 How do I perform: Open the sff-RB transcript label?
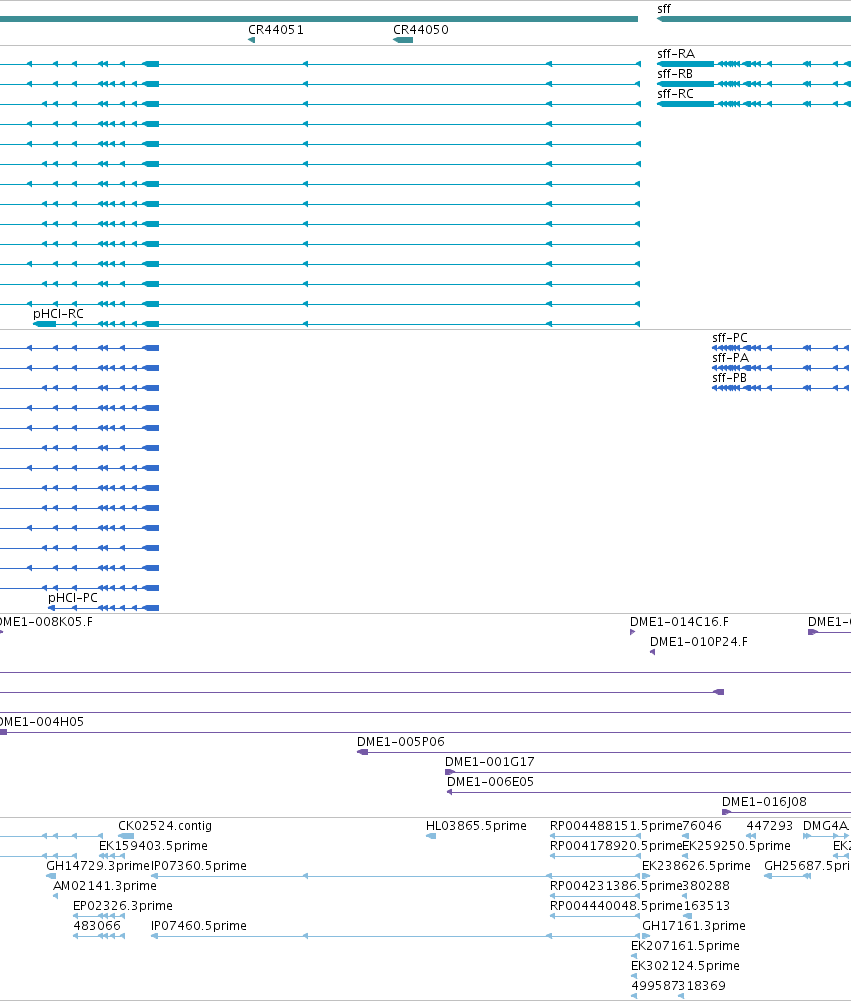[675, 74]
